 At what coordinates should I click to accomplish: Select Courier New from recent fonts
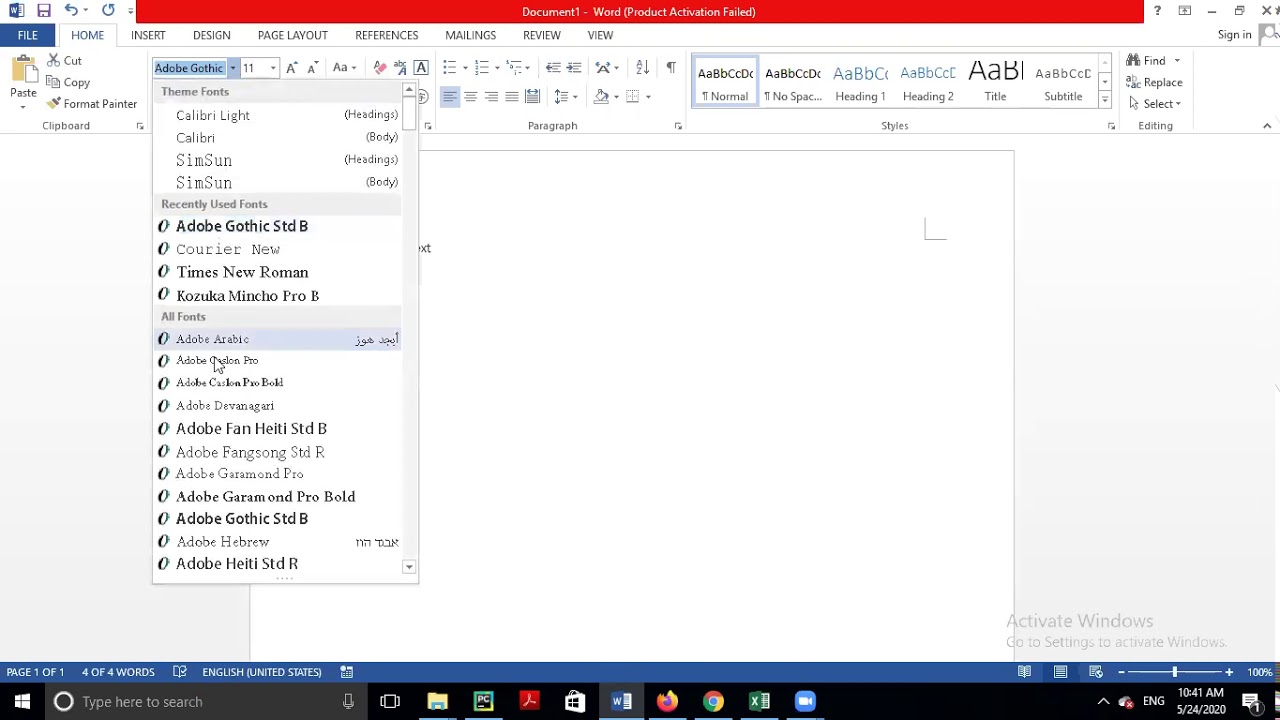[x=277, y=250]
